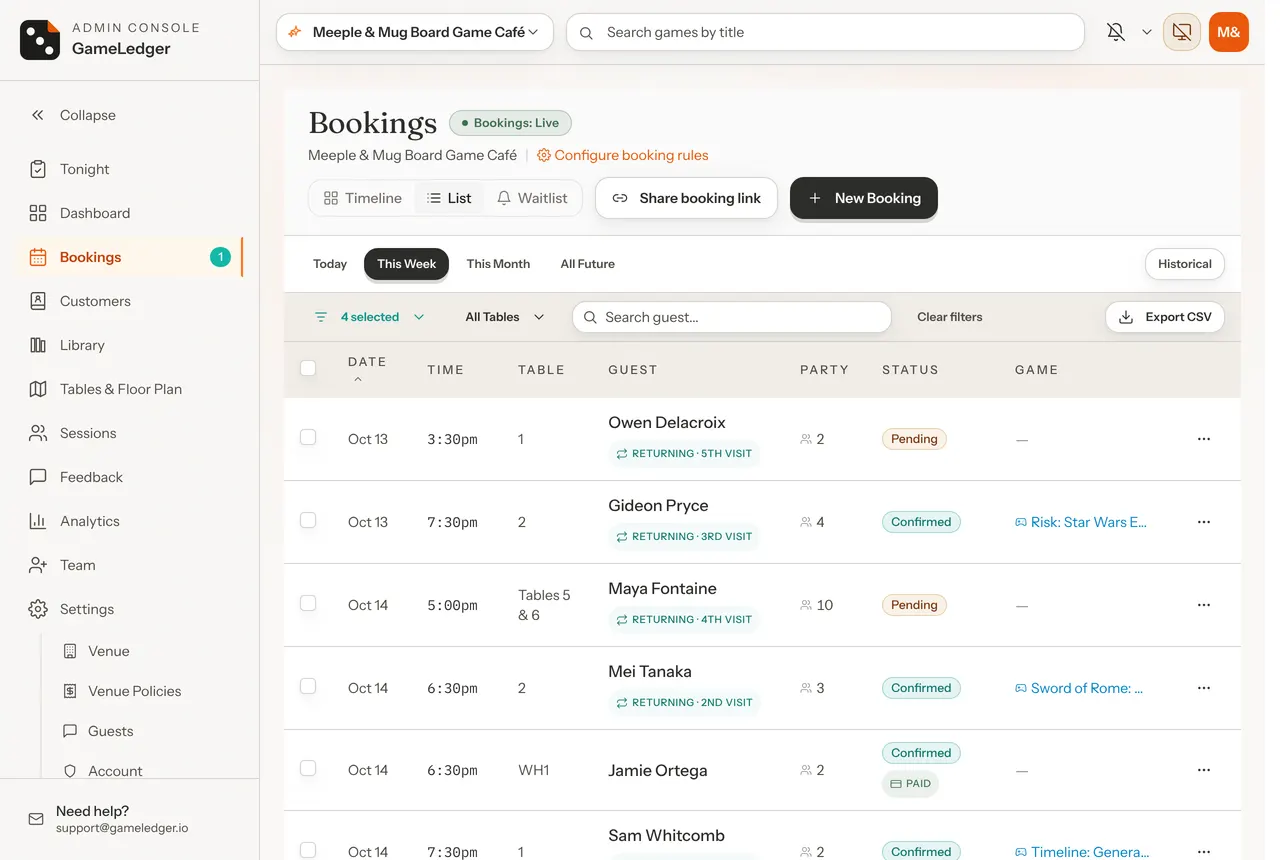This screenshot has height=860, width=1280.
Task: Select Gideon Pryce's booking checkbox
Action: (x=308, y=520)
